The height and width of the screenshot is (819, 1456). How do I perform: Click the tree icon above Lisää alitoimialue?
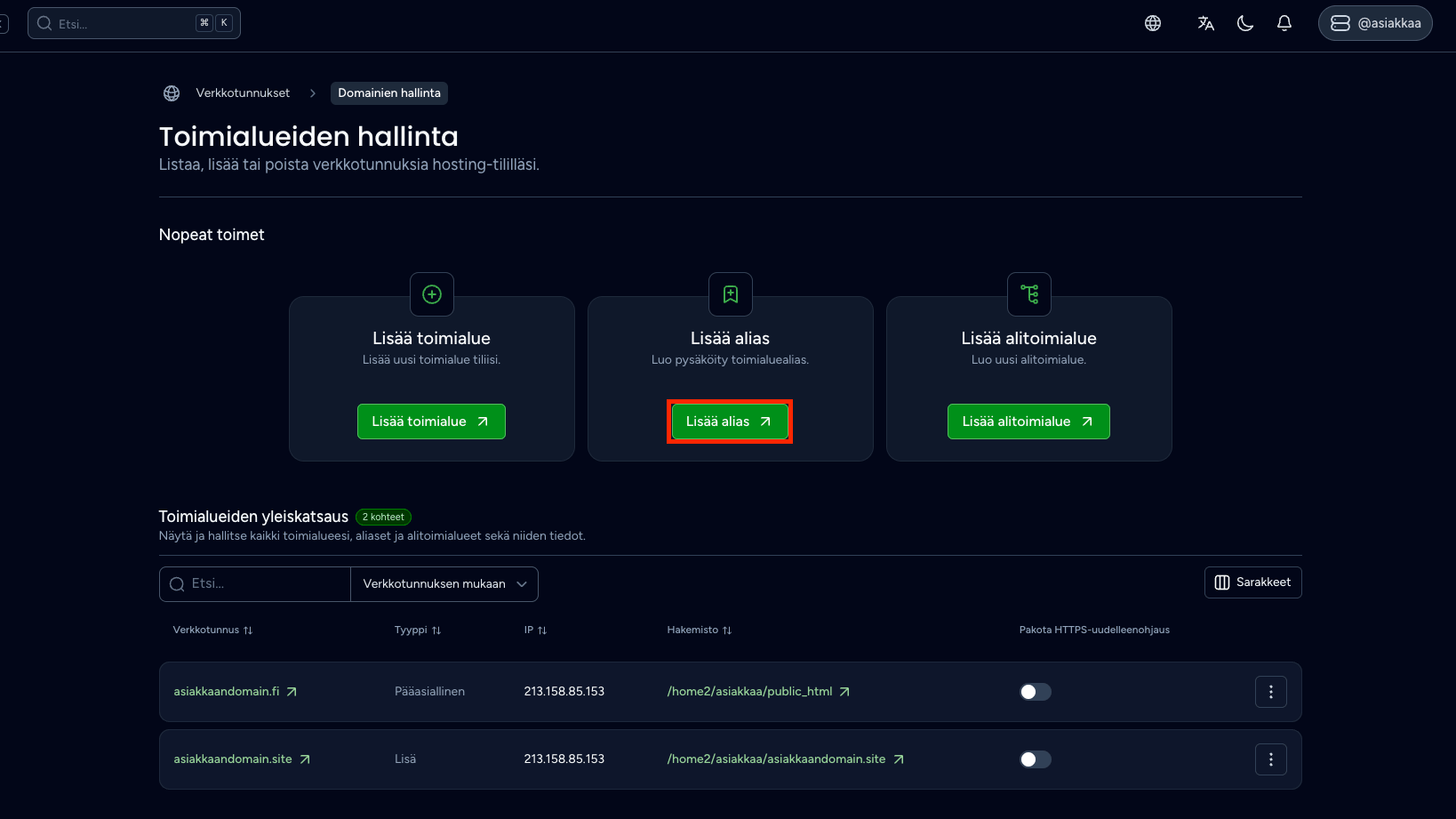coord(1029,294)
